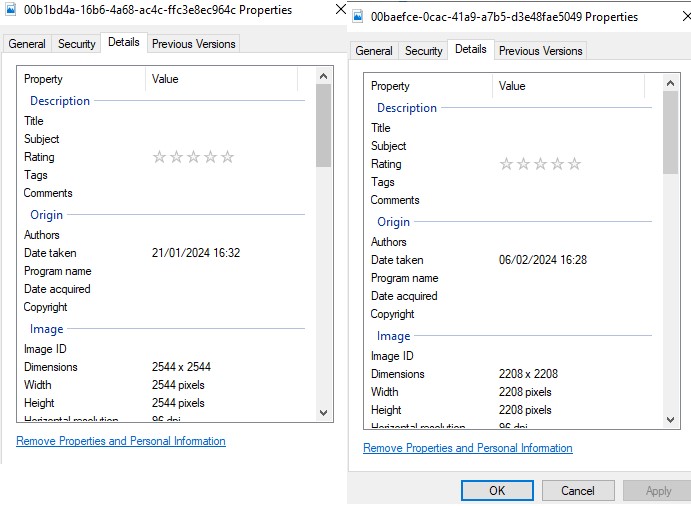Set third rating star in left window
Image resolution: width=691 pixels, height=506 pixels.
coord(193,156)
